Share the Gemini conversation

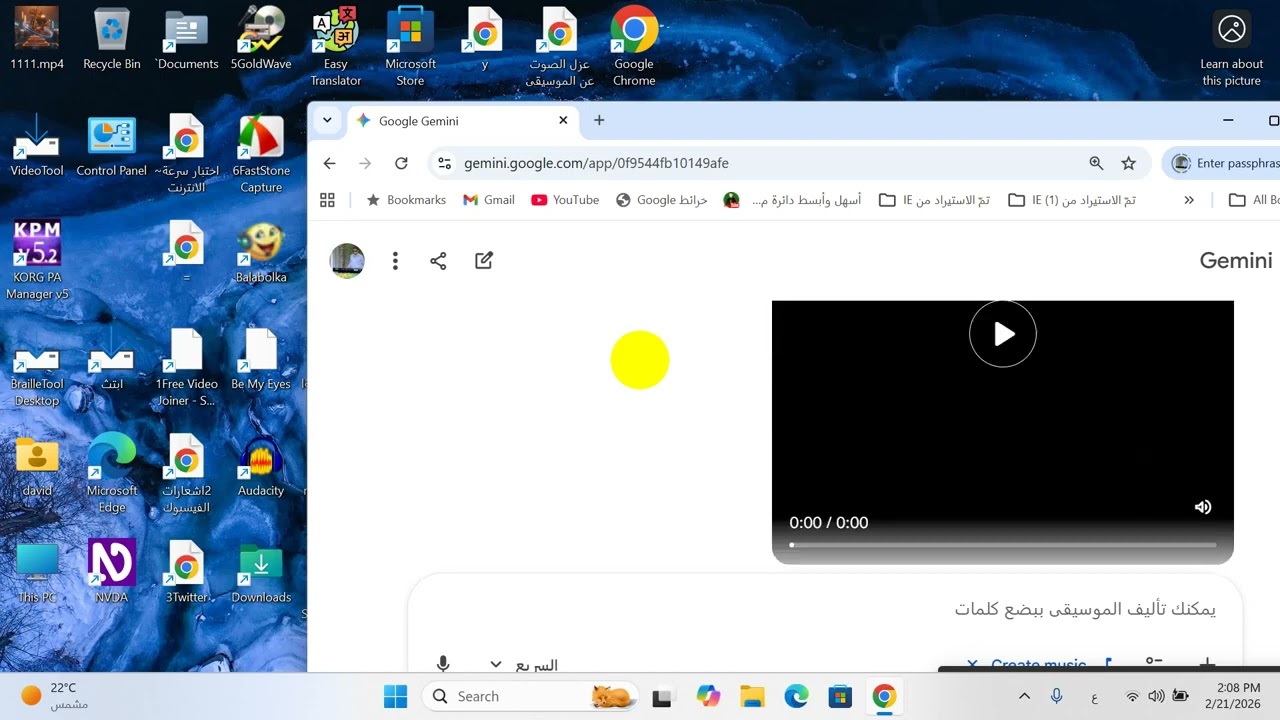(438, 261)
